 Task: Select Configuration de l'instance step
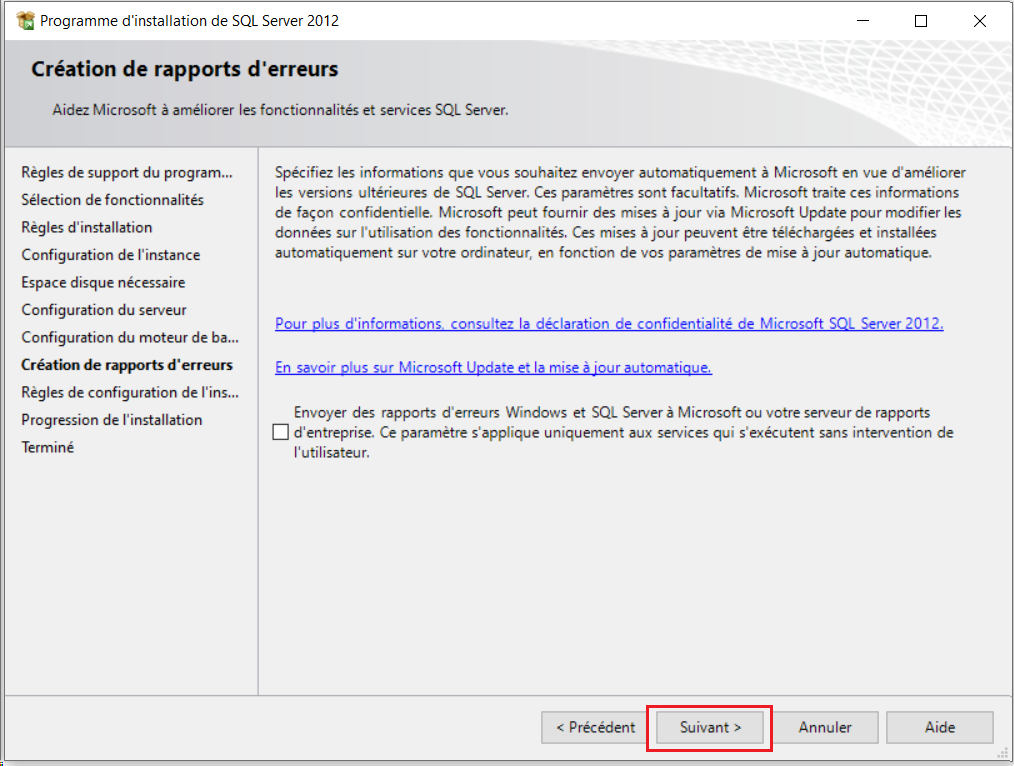(110, 255)
